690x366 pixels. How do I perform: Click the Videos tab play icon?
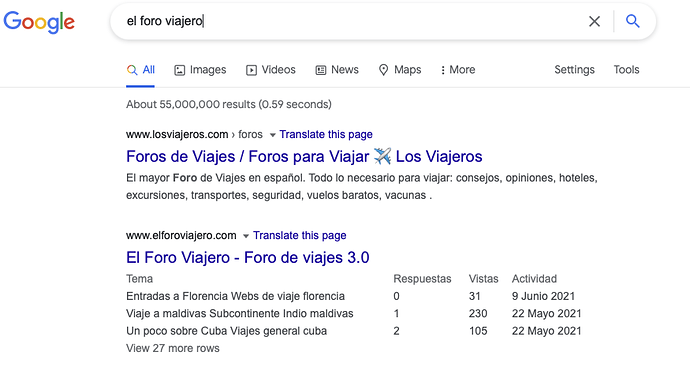pos(251,70)
